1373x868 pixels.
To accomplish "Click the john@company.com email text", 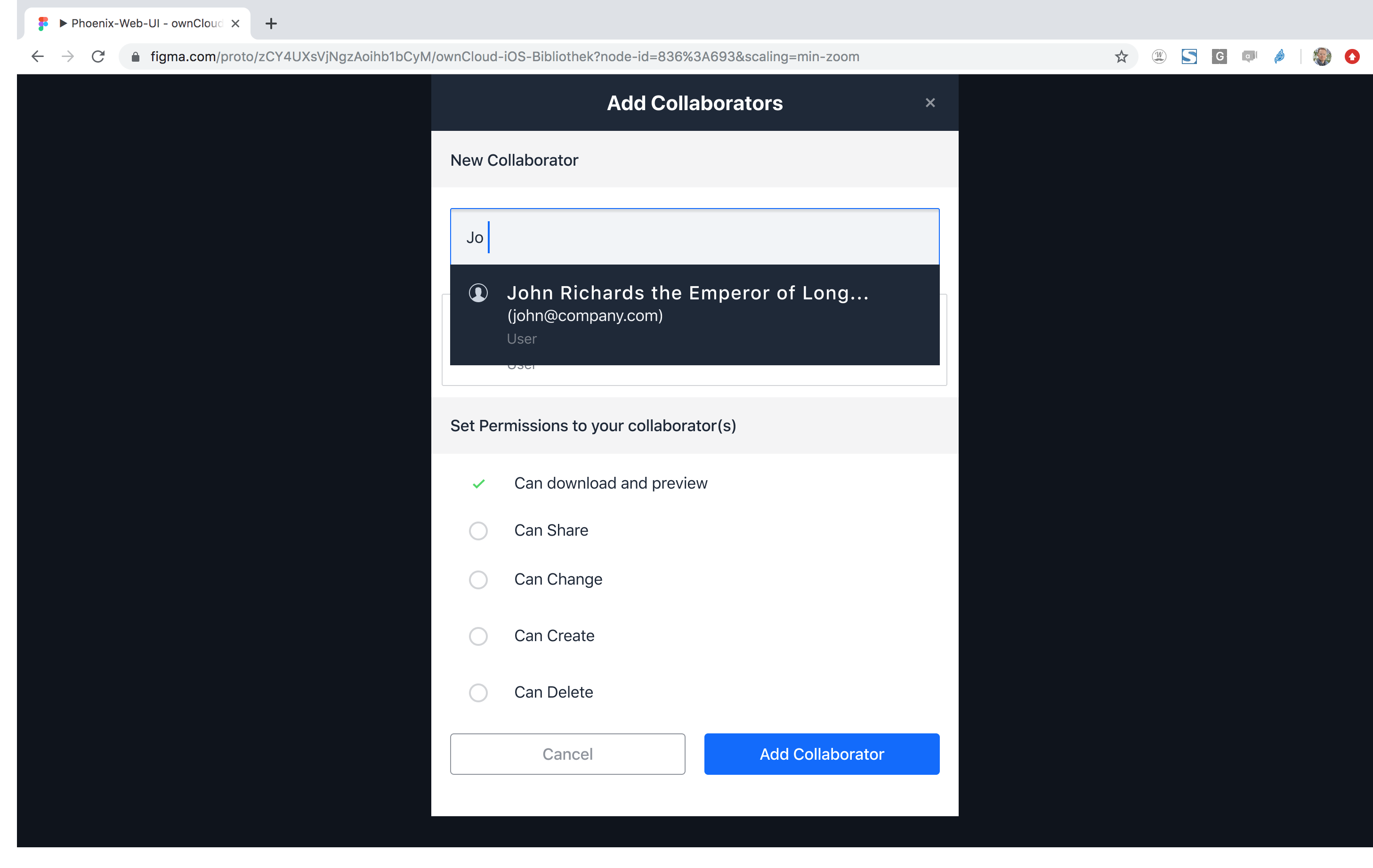I will (585, 315).
